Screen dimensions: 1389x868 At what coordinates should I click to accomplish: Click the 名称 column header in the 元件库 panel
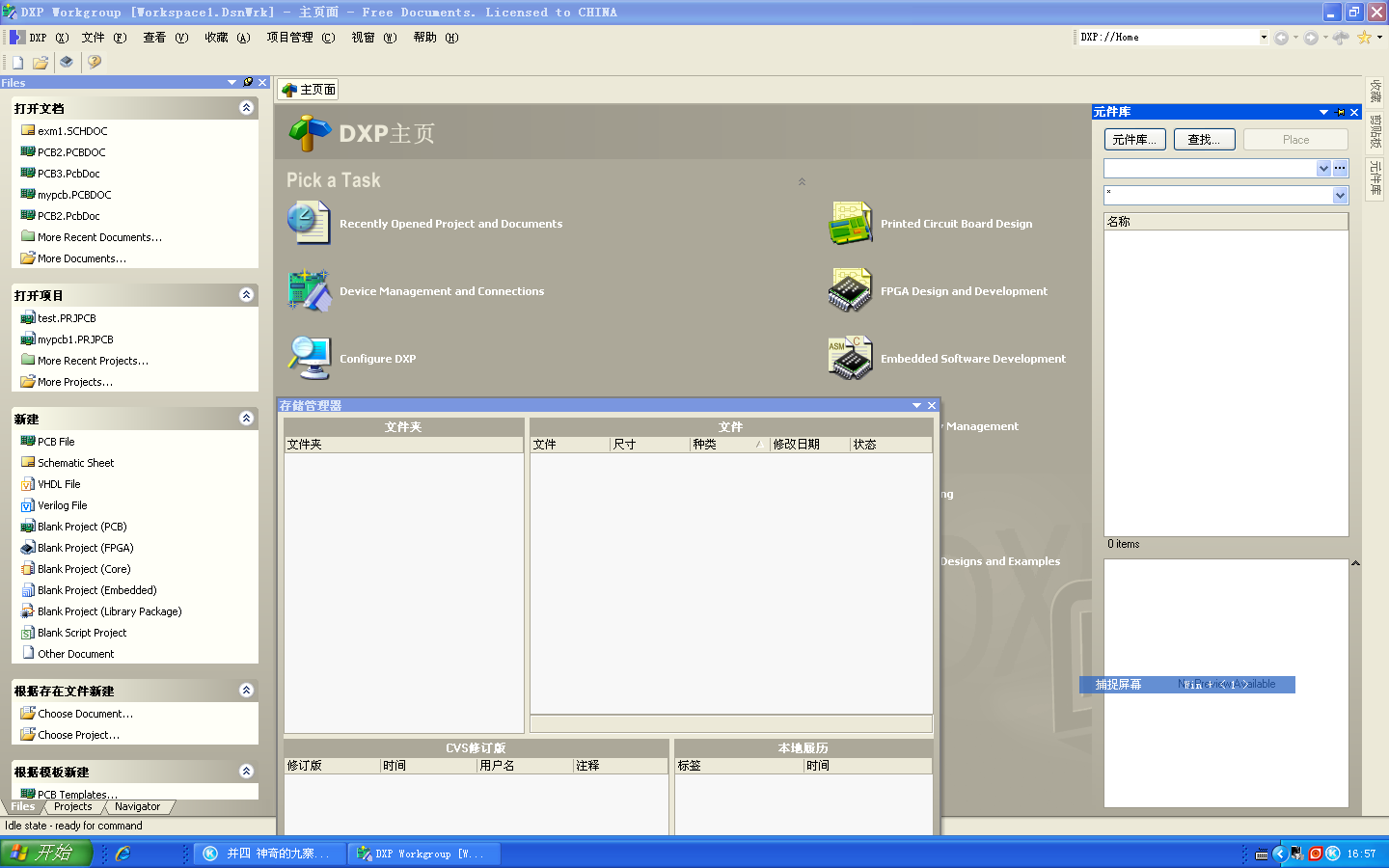[1226, 222]
